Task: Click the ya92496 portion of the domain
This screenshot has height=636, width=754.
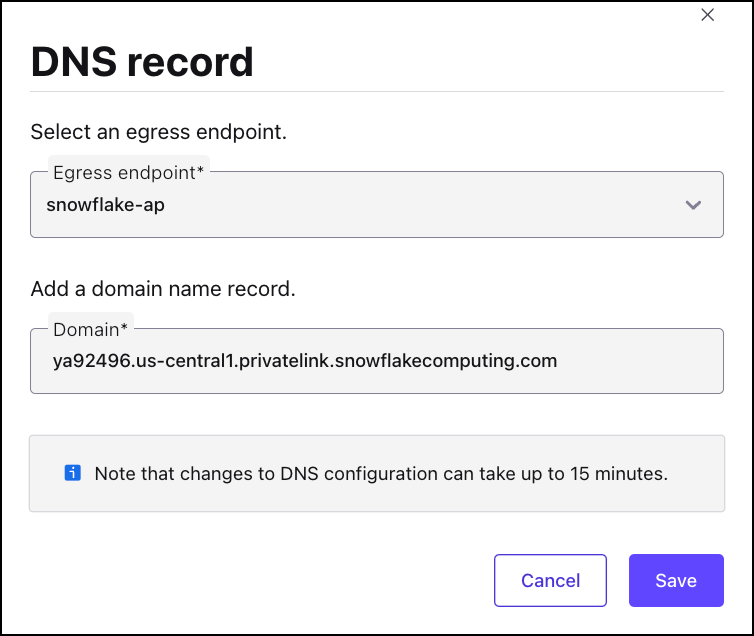Action: click(x=89, y=361)
